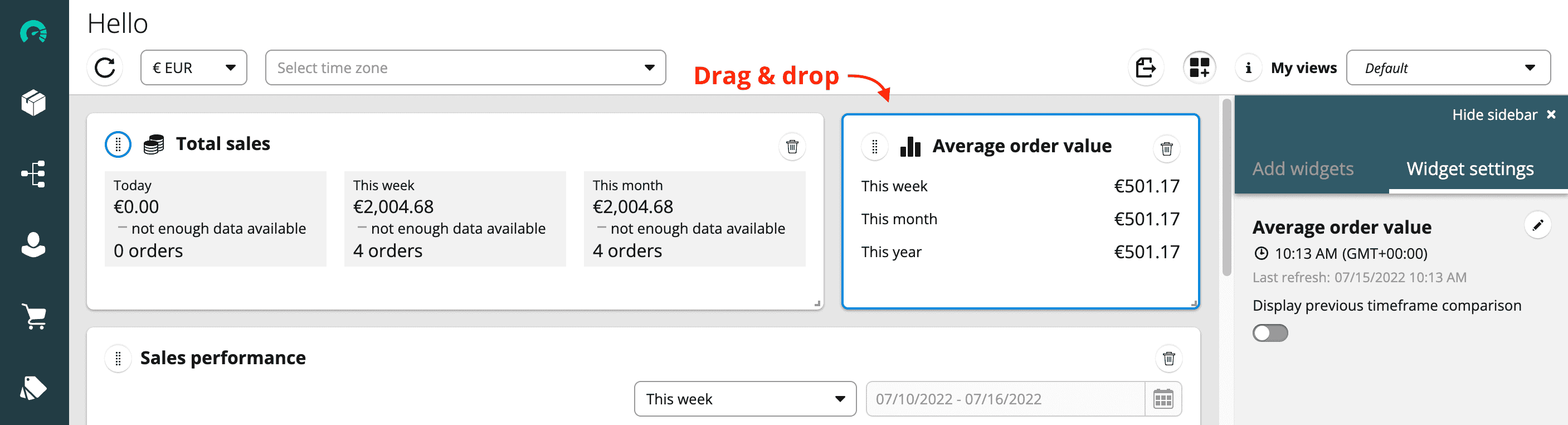
Task: Click the Sales performance drag handle
Action: (x=118, y=358)
